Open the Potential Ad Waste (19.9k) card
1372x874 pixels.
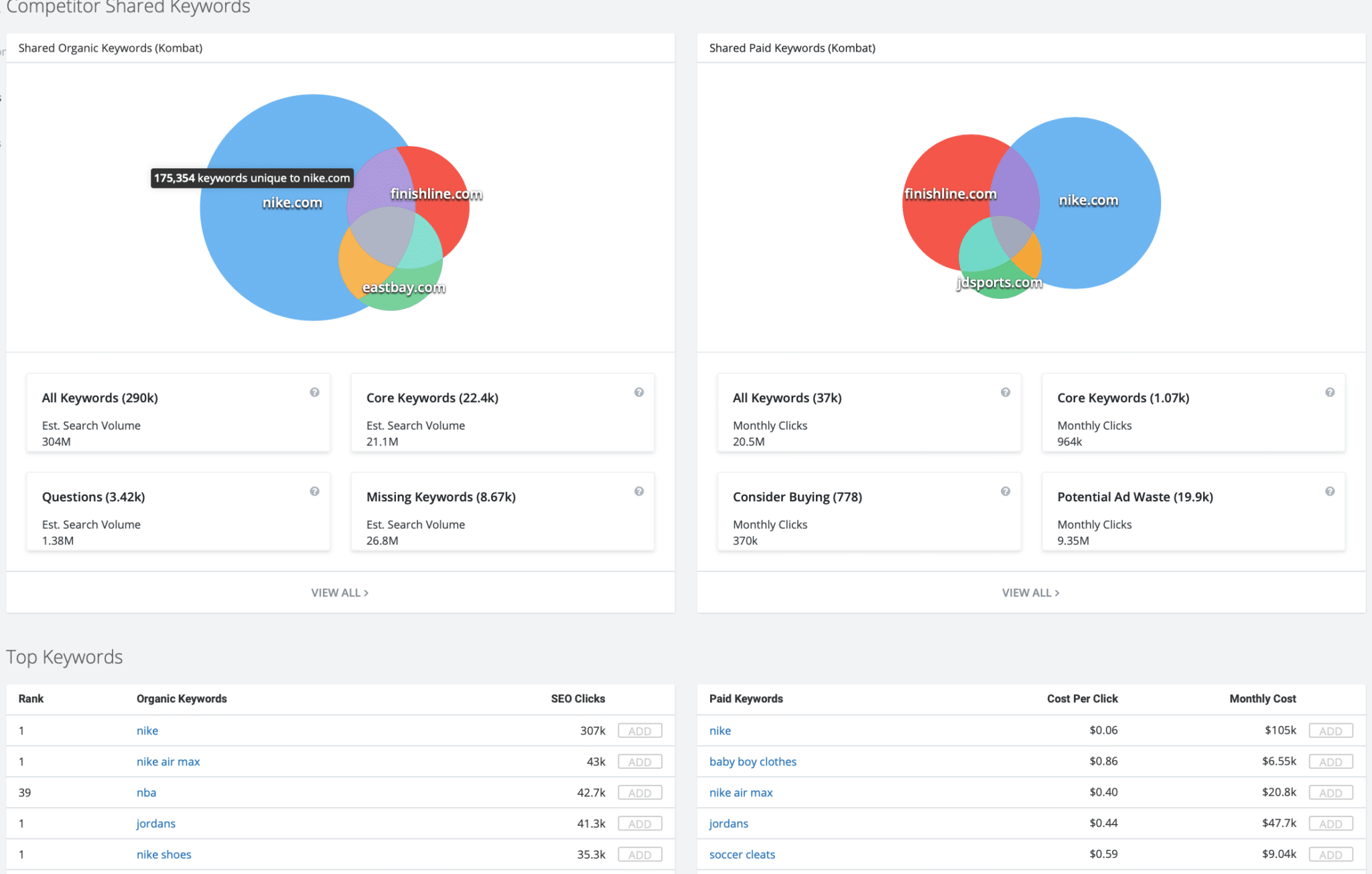point(1193,512)
